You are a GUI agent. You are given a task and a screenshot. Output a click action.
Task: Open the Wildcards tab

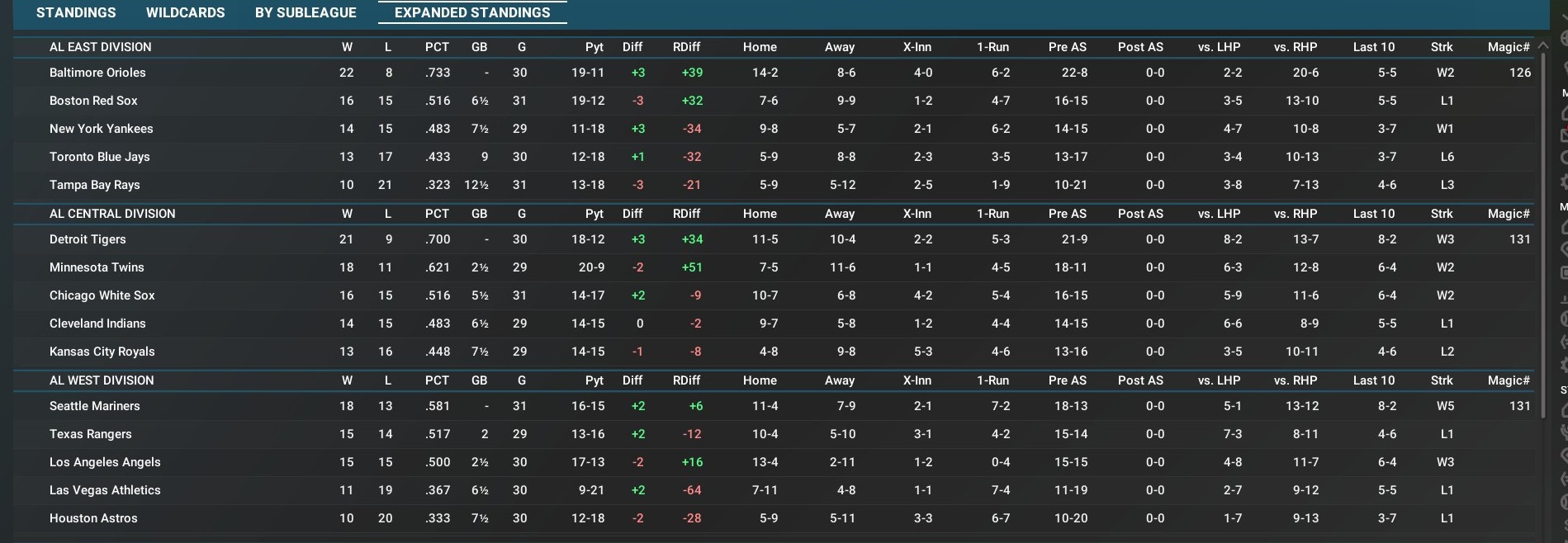click(x=185, y=12)
